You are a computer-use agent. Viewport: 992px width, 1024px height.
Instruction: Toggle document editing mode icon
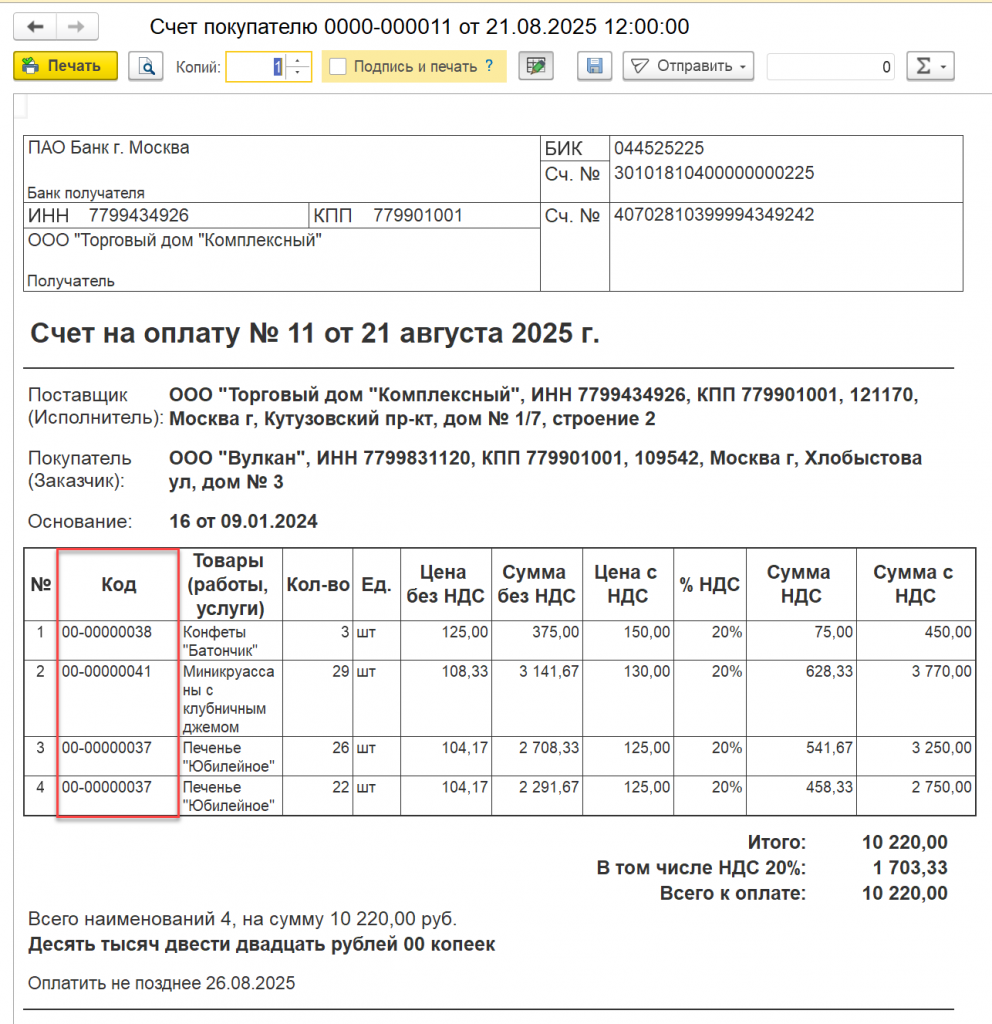pos(536,66)
